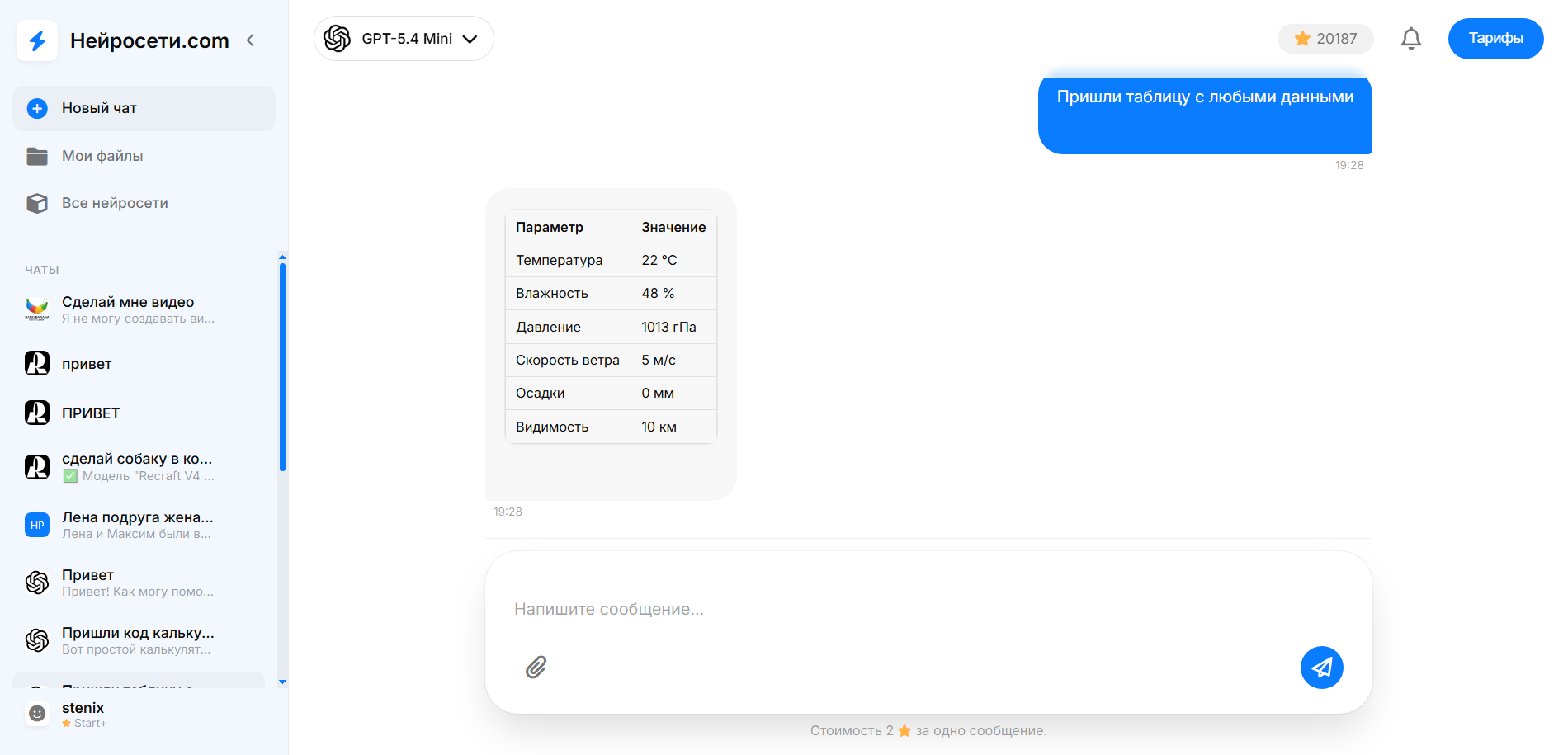Open Все нейросети catalog
The width and height of the screenshot is (1568, 755).
coord(115,203)
